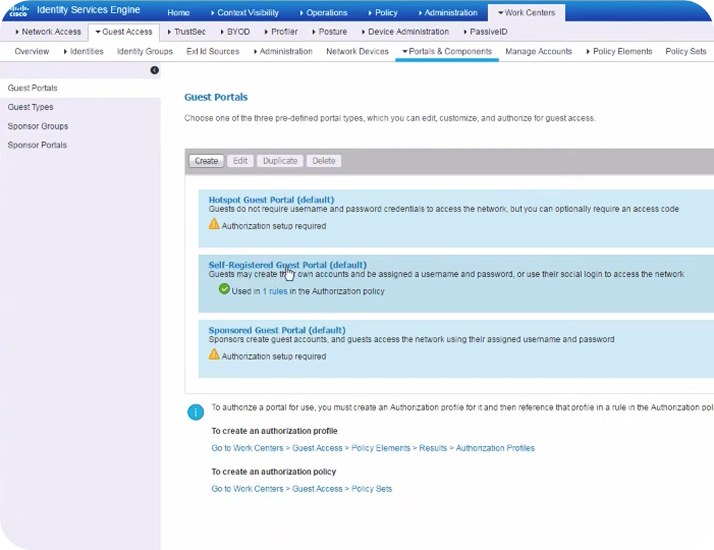This screenshot has width=714, height=550.
Task: Open Sponsored Guest Portal (default)
Action: coord(277,330)
